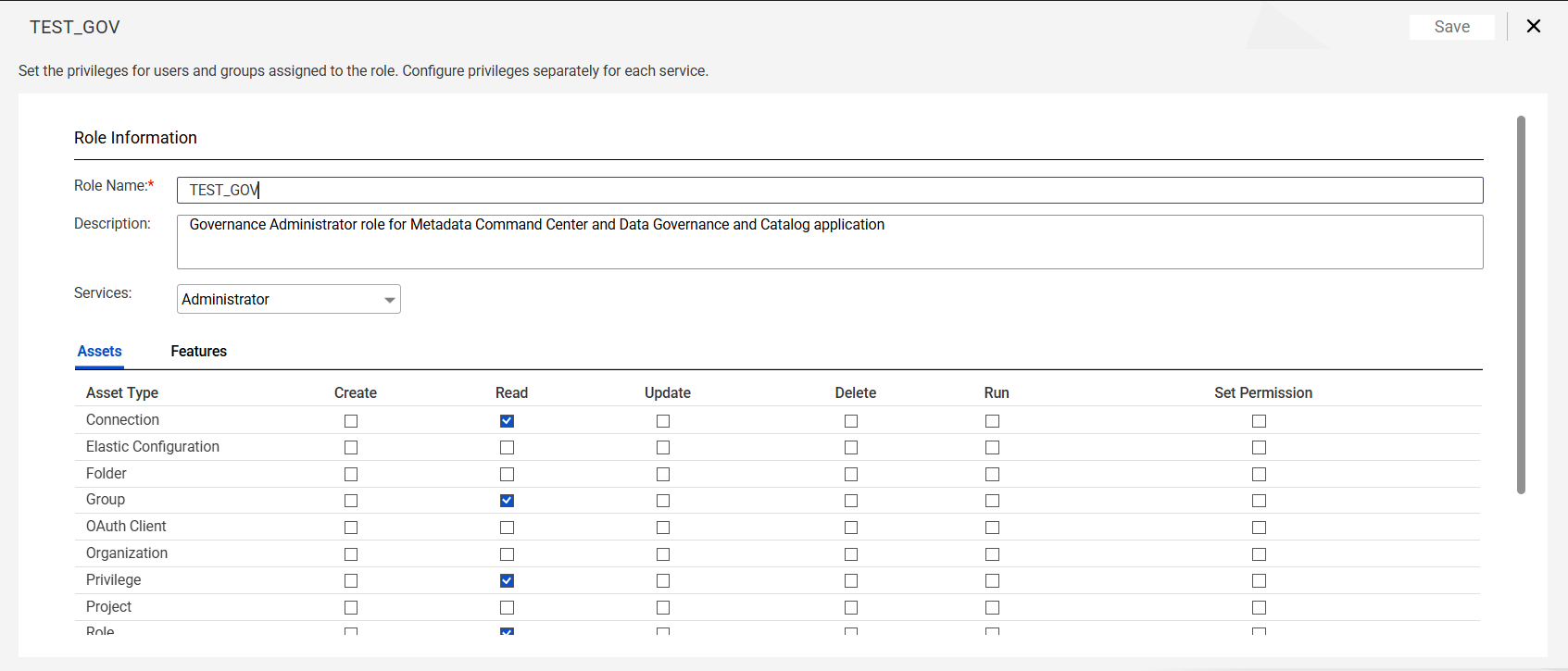1568x671 pixels.
Task: Enable Delete privilege for Elastic Configuration
Action: point(851,447)
